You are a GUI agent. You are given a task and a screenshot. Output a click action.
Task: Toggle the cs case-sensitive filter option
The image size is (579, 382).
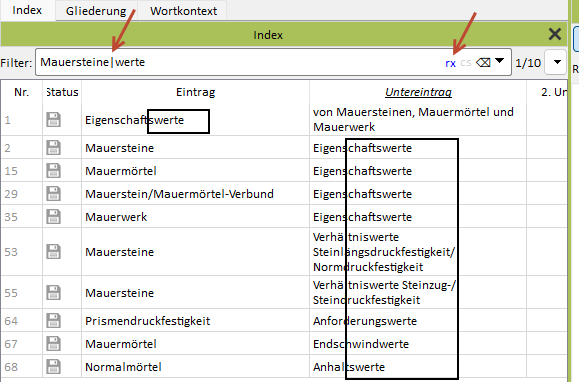click(466, 63)
